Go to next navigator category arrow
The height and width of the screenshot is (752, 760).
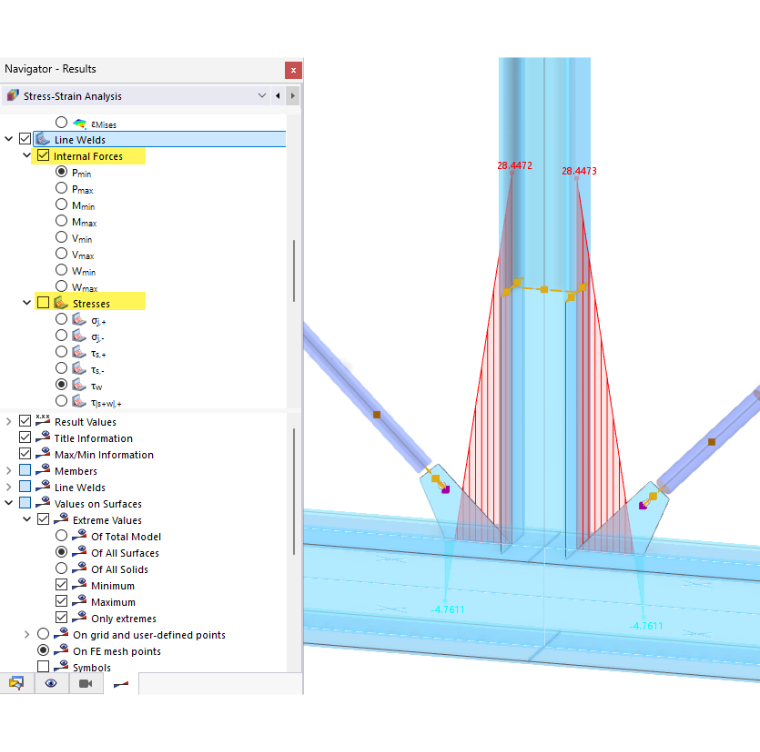293,96
